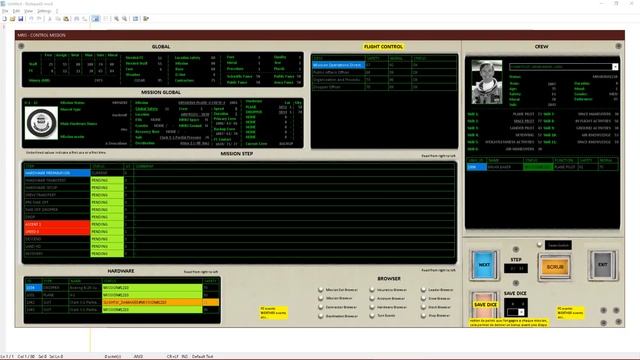Viewport: 640px width, 360px height.
Task: Click the Paste clipboard toolbar icon
Action: click(x=66, y=19)
